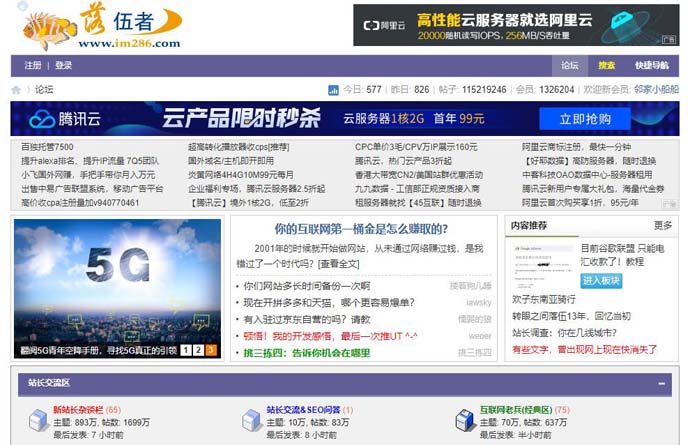The width and height of the screenshot is (690, 445).
Task: Open new member 邻家小船船 profile
Action: pos(656,90)
